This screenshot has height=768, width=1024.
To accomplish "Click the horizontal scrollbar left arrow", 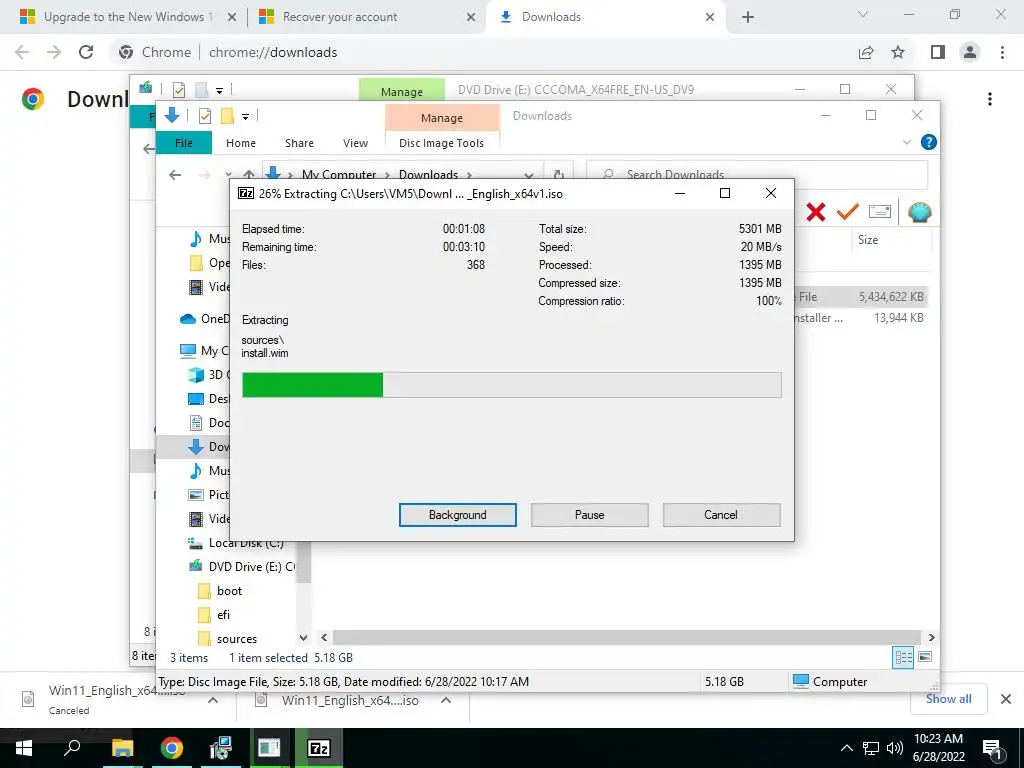I will tap(324, 637).
